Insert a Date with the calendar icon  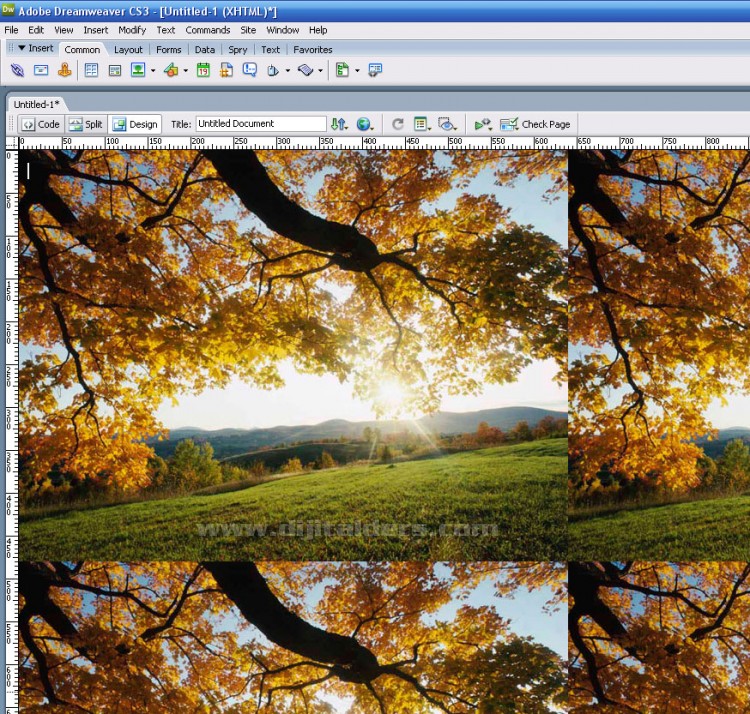point(203,70)
